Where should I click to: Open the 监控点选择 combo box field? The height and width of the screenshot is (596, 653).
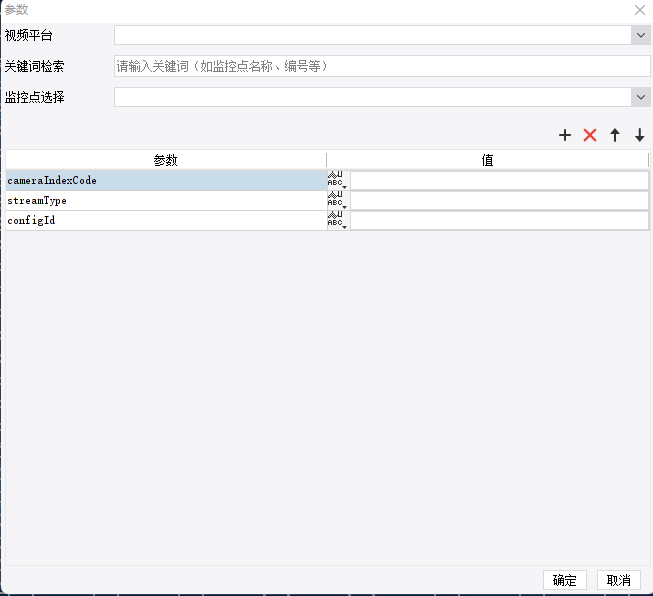[x=382, y=97]
